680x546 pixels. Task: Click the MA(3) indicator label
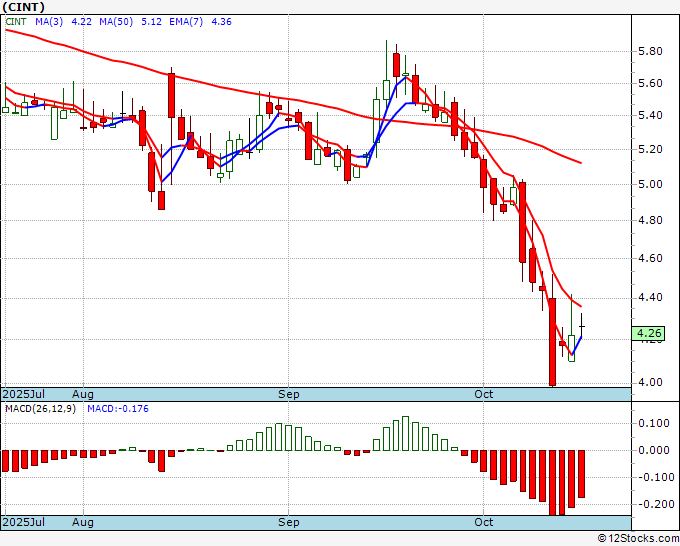(49, 22)
